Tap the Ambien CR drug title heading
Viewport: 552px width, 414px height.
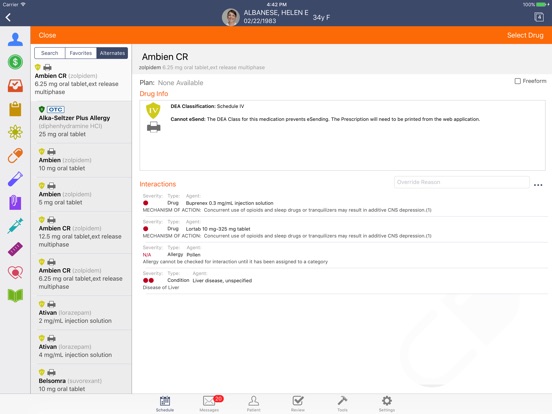point(165,57)
